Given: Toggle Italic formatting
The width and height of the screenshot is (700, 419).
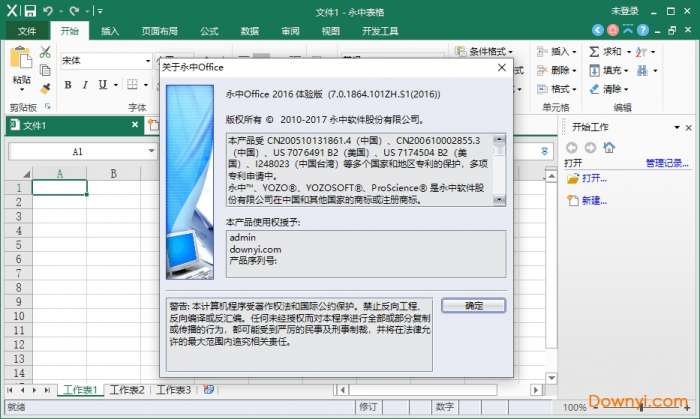Looking at the screenshot, I should pyautogui.click(x=85, y=85).
